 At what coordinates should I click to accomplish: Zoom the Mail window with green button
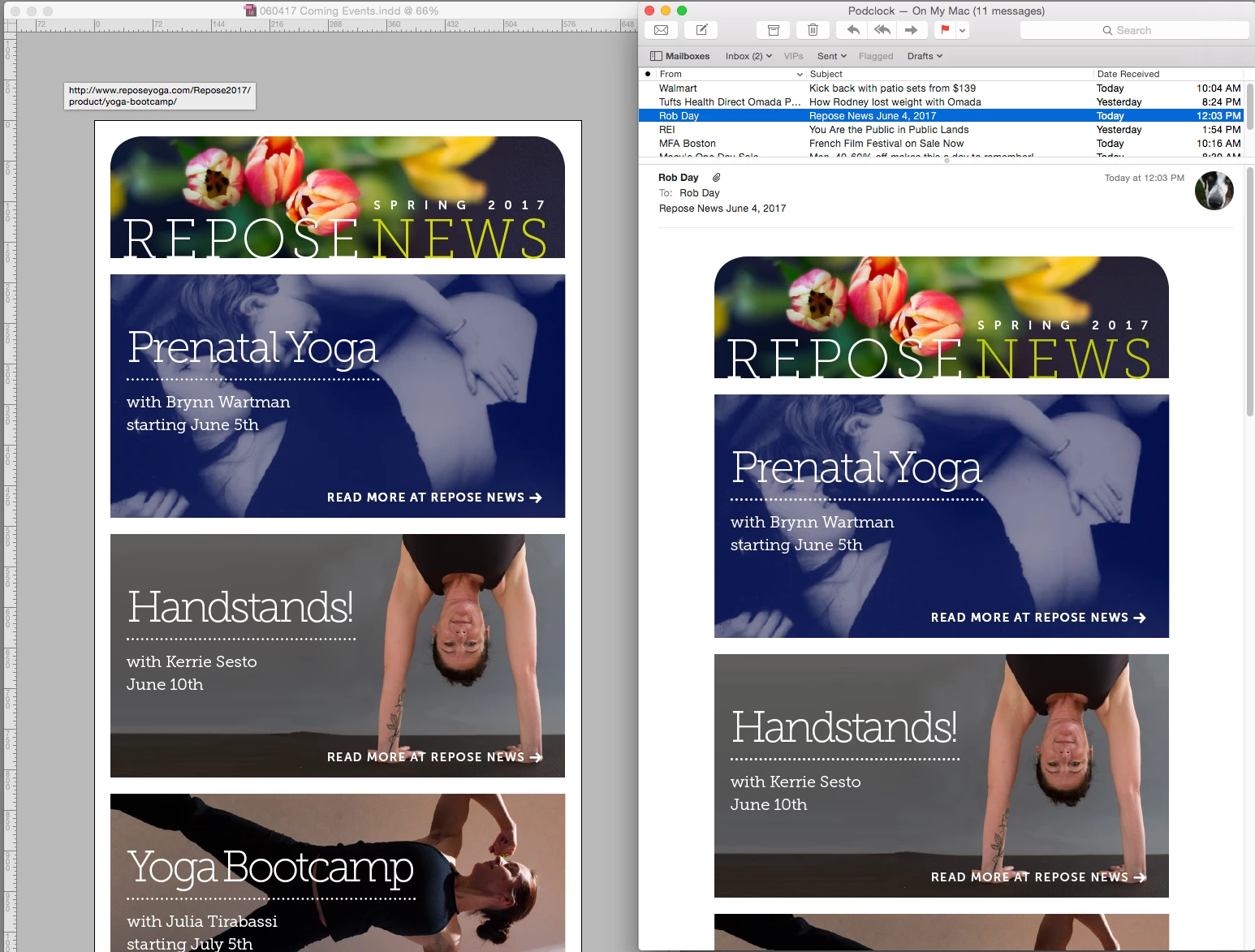(x=682, y=11)
